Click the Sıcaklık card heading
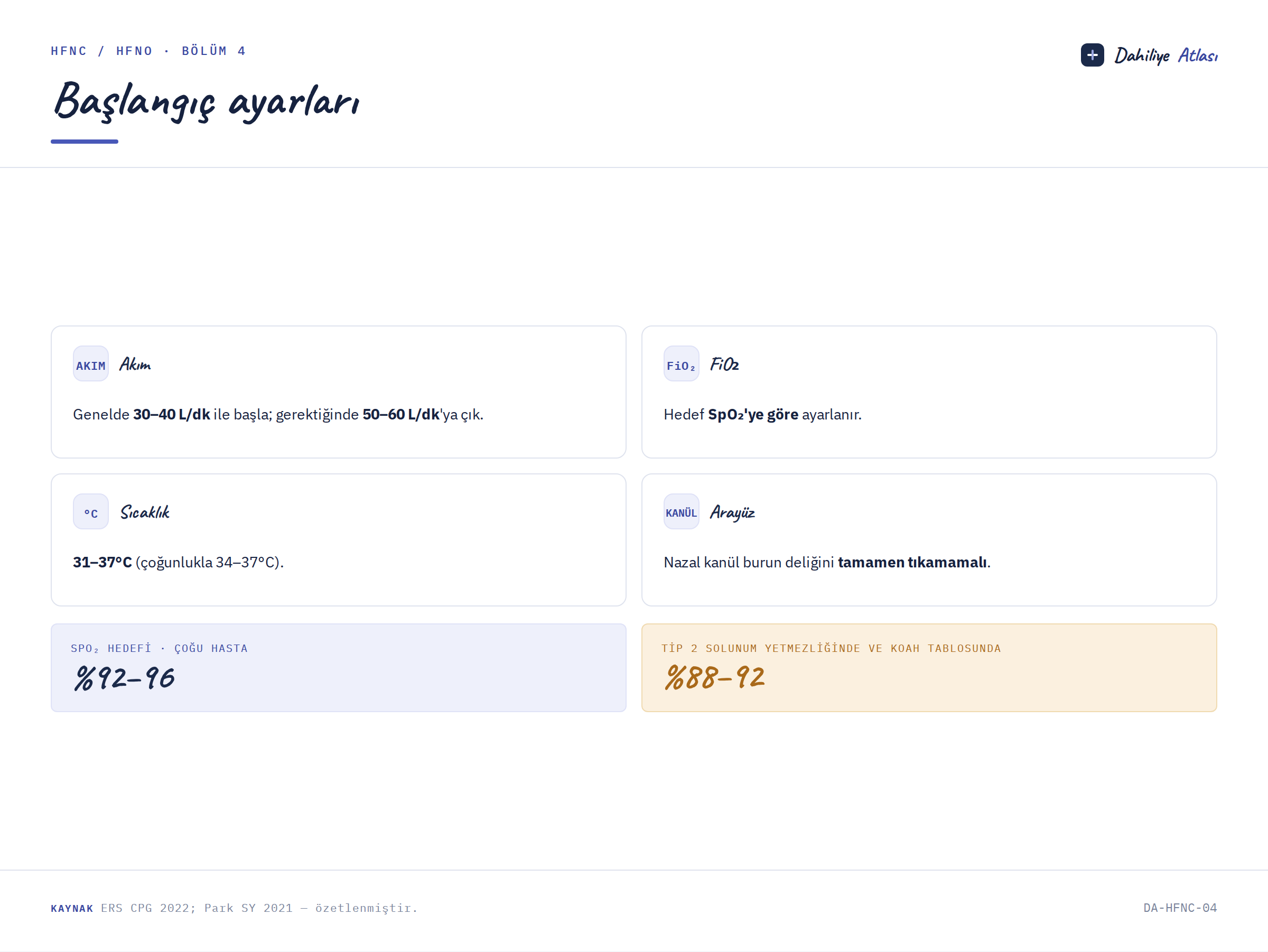The height and width of the screenshot is (952, 1268). click(145, 512)
